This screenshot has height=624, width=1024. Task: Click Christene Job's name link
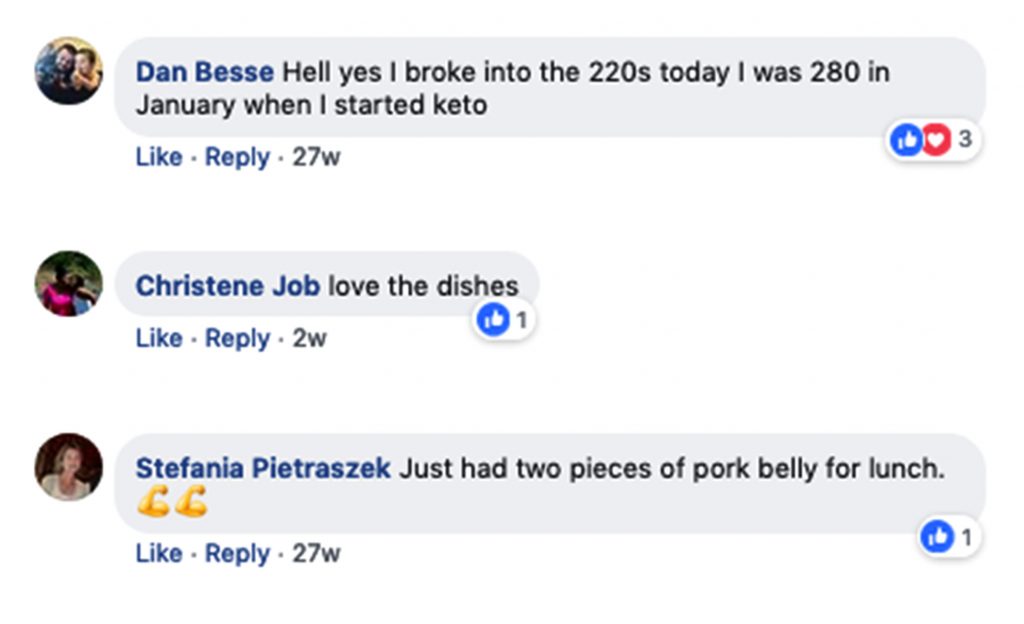pyautogui.click(x=226, y=285)
